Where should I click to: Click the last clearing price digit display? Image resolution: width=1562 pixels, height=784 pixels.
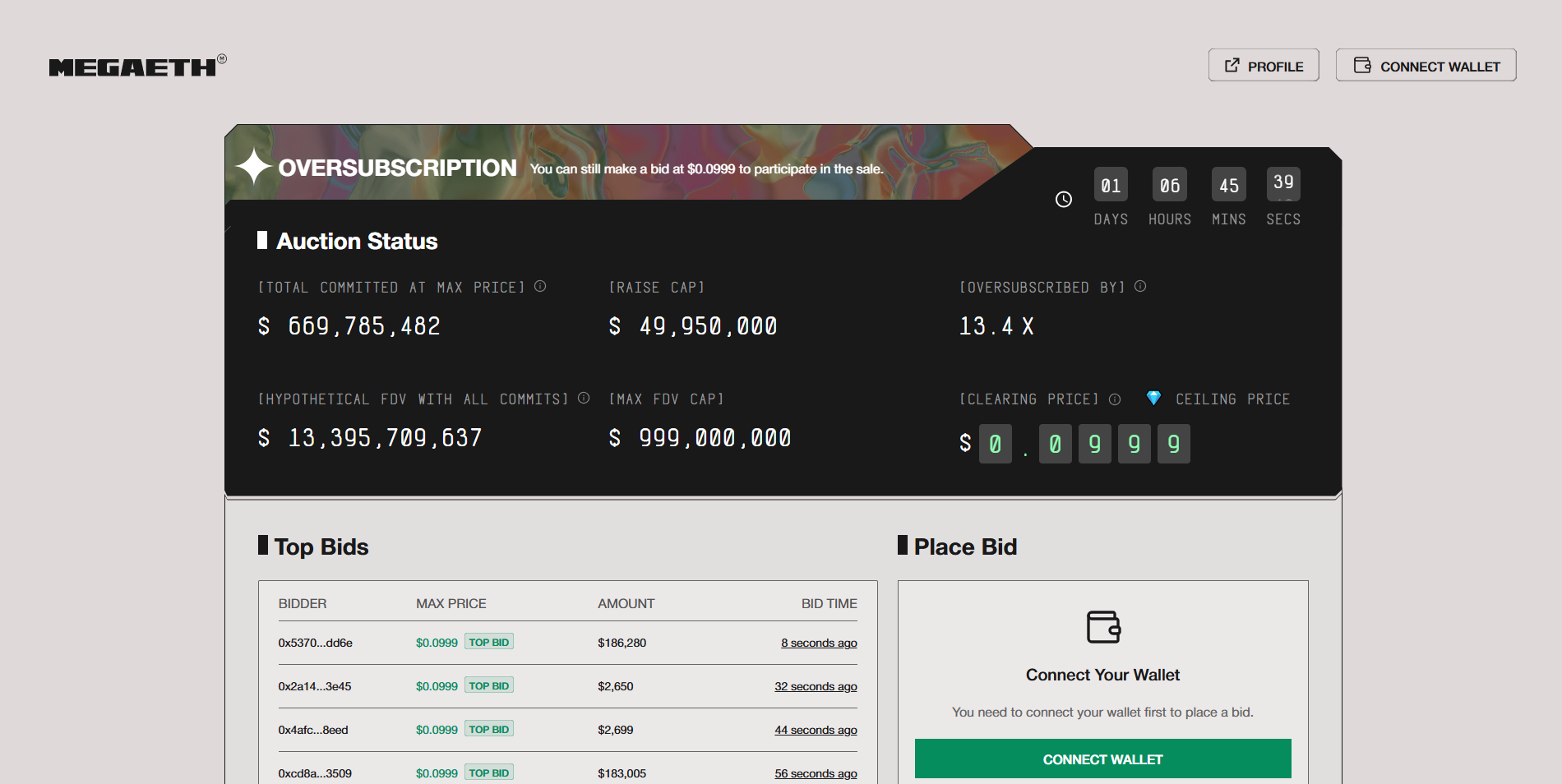pyautogui.click(x=1174, y=444)
